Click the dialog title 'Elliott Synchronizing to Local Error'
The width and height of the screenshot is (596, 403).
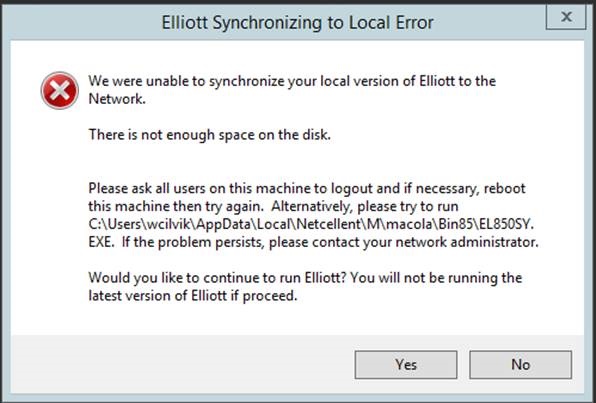[298, 23]
